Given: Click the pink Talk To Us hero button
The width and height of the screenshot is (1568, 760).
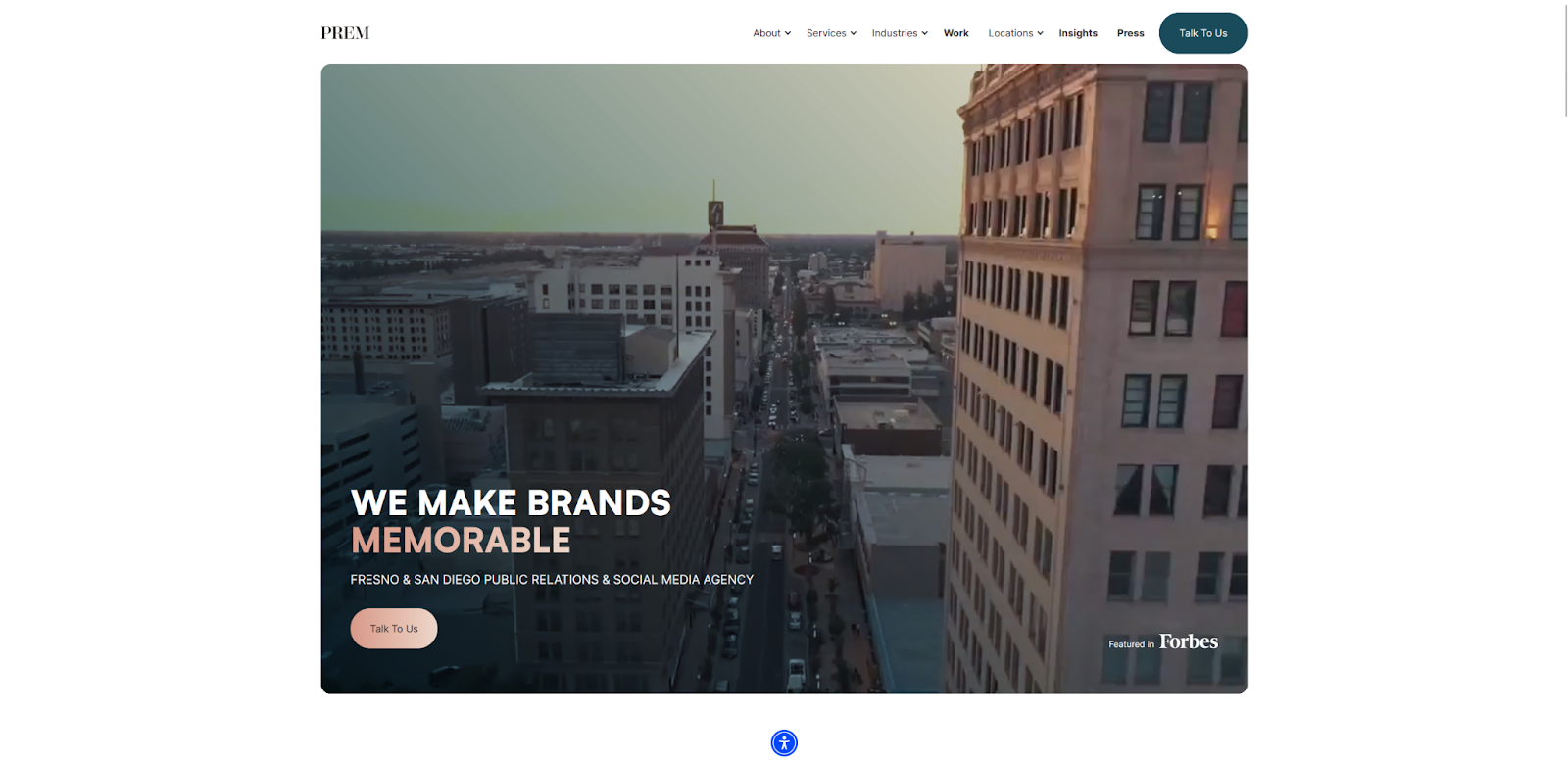Looking at the screenshot, I should point(394,629).
